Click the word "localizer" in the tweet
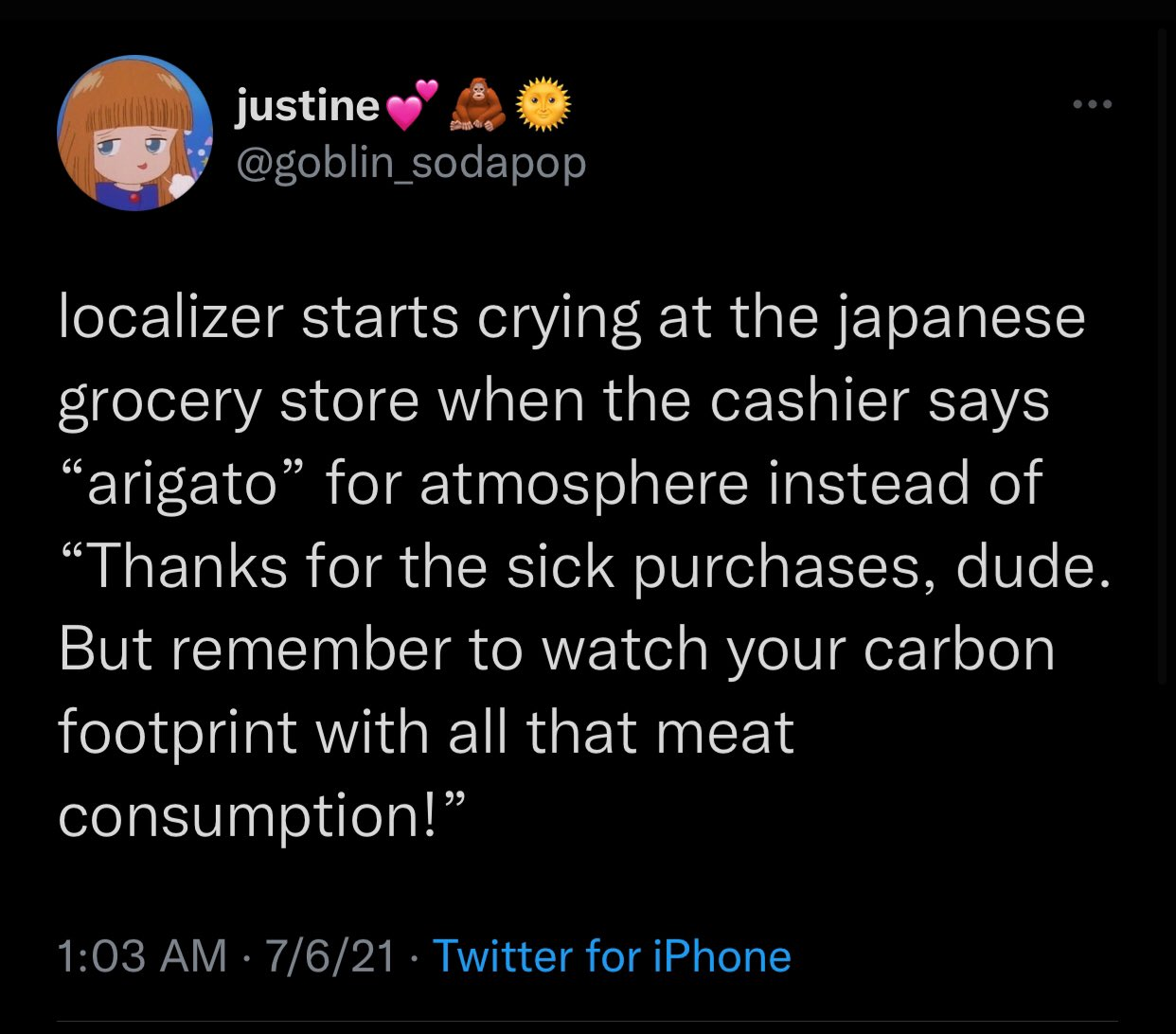The image size is (1176, 1034). point(170,318)
